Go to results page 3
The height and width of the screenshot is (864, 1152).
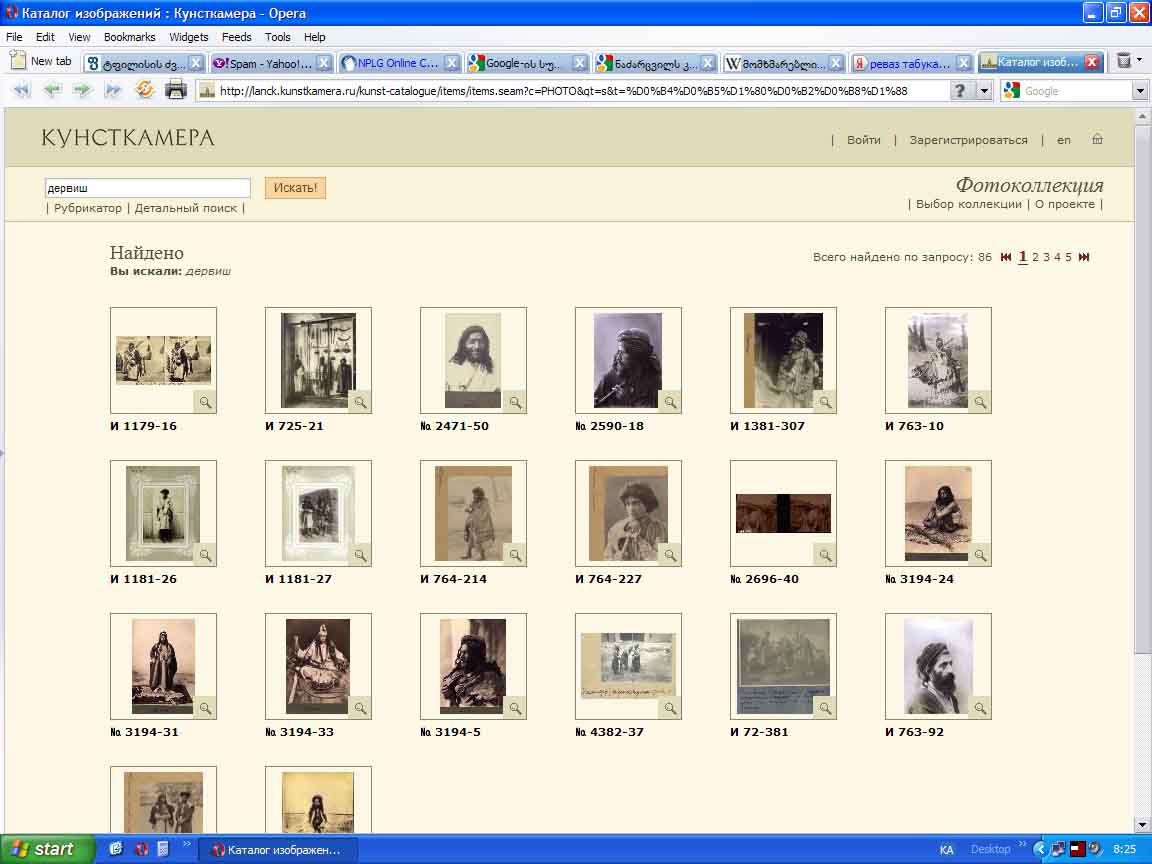pos(1046,257)
